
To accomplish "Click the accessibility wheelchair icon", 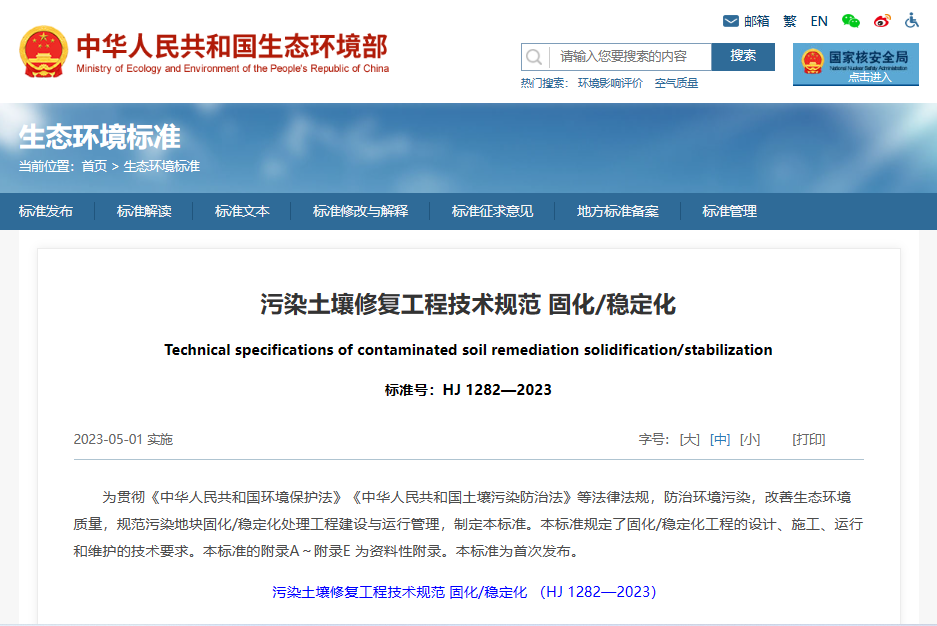I will pyautogui.click(x=912, y=21).
